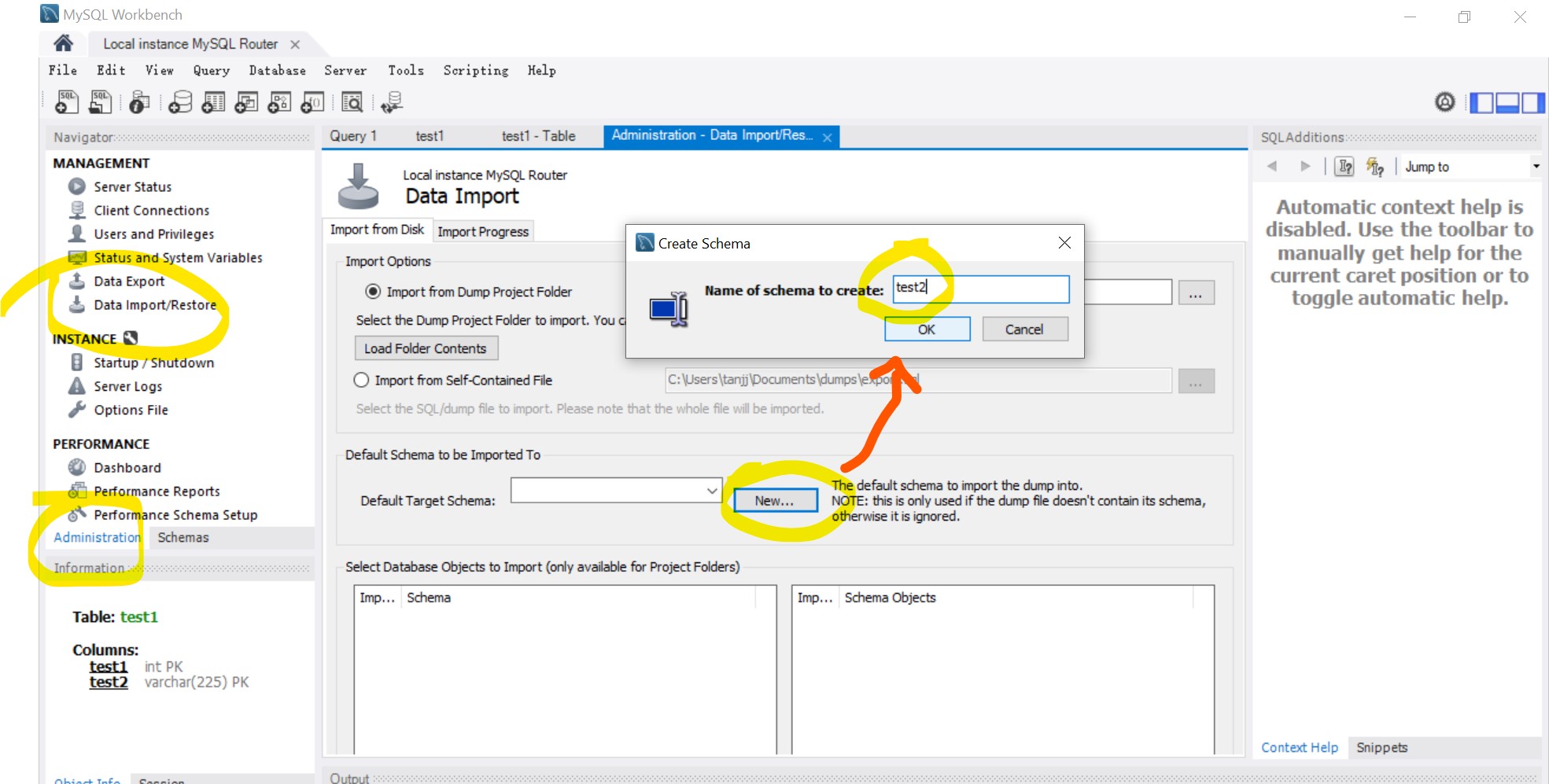
Task: Confirm schema creation with OK
Action: [927, 329]
